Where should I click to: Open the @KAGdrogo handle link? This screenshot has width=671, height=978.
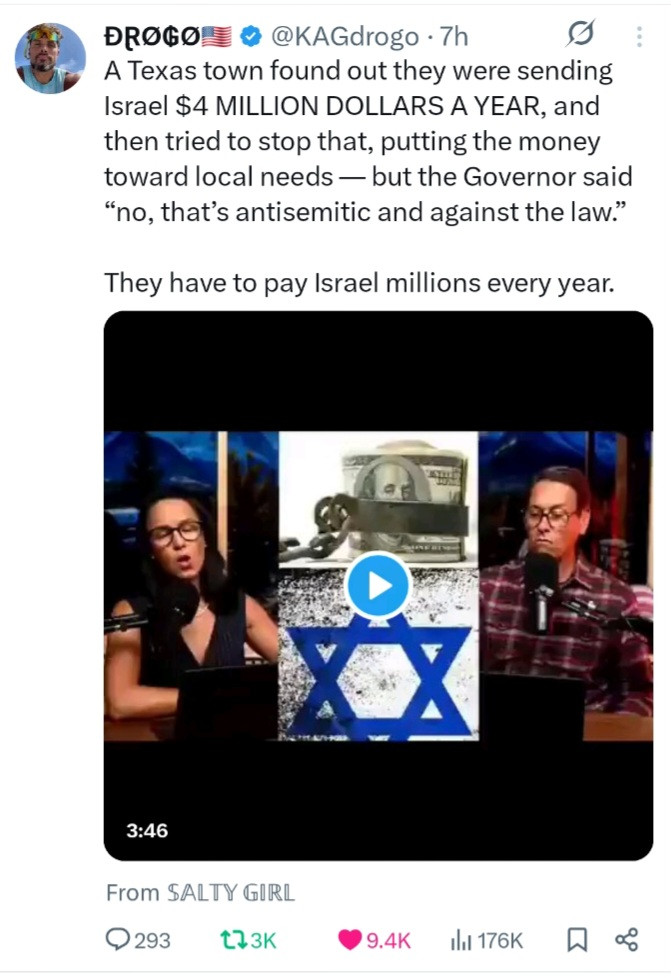coord(345,37)
